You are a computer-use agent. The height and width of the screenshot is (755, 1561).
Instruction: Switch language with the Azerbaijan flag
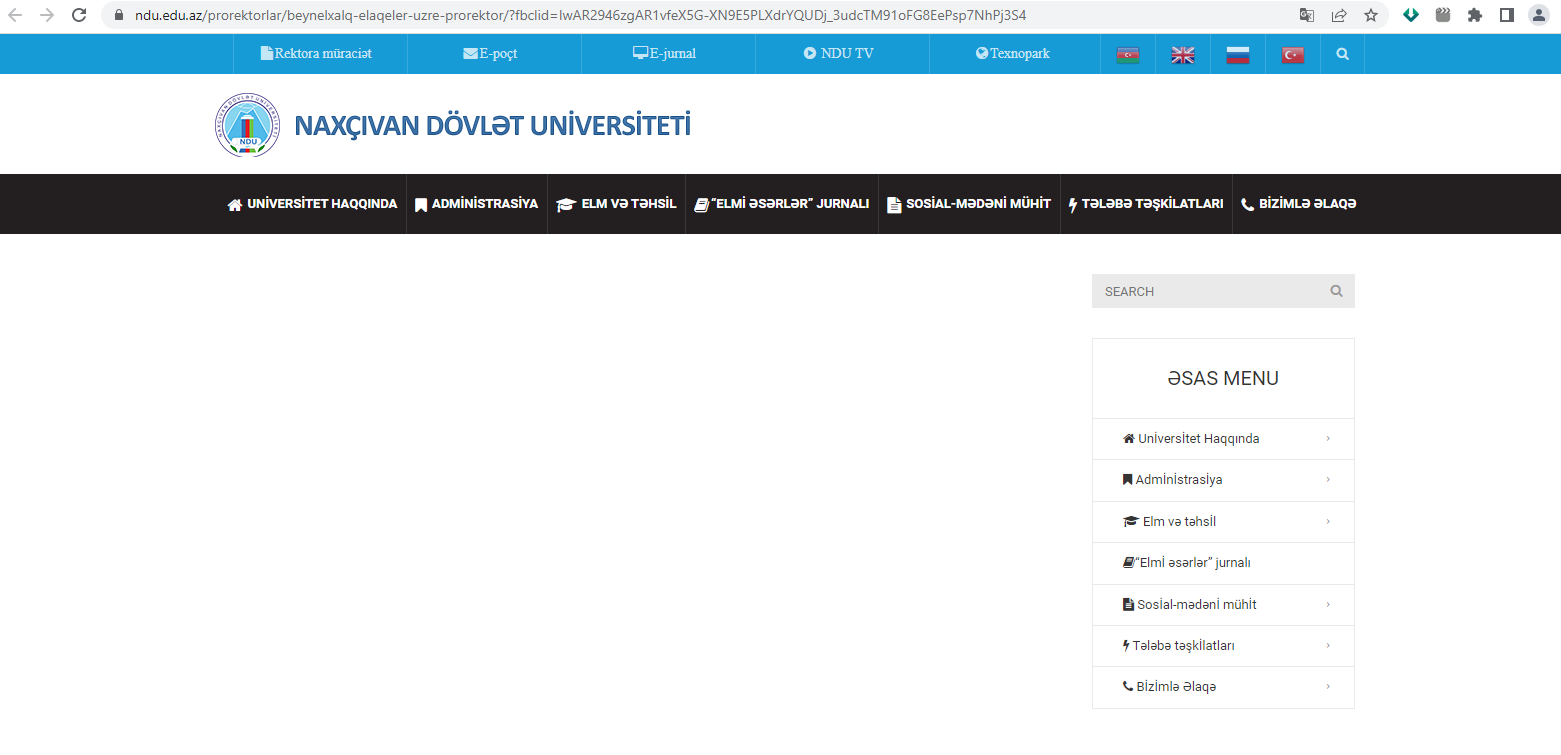click(x=1128, y=55)
